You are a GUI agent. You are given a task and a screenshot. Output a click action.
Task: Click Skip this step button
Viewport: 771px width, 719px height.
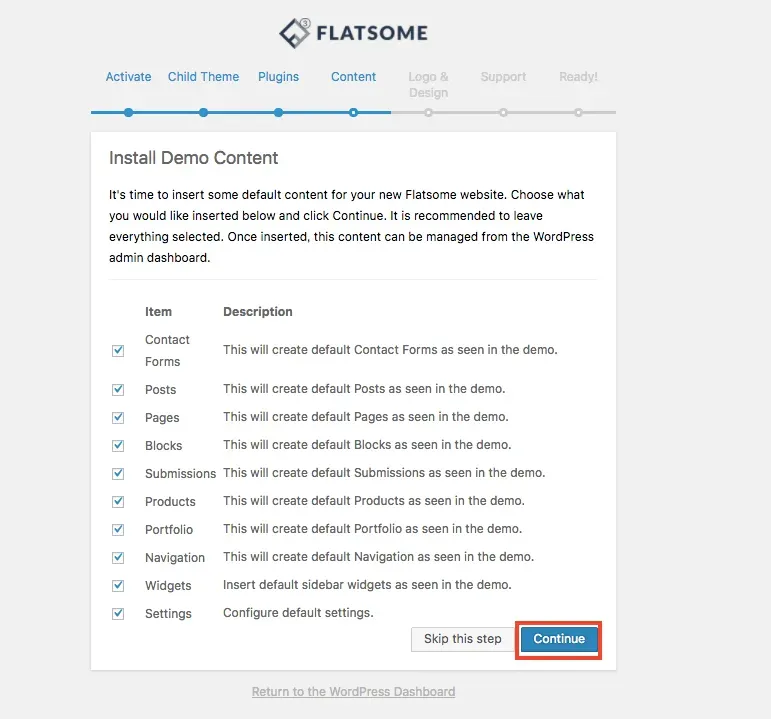pos(463,639)
